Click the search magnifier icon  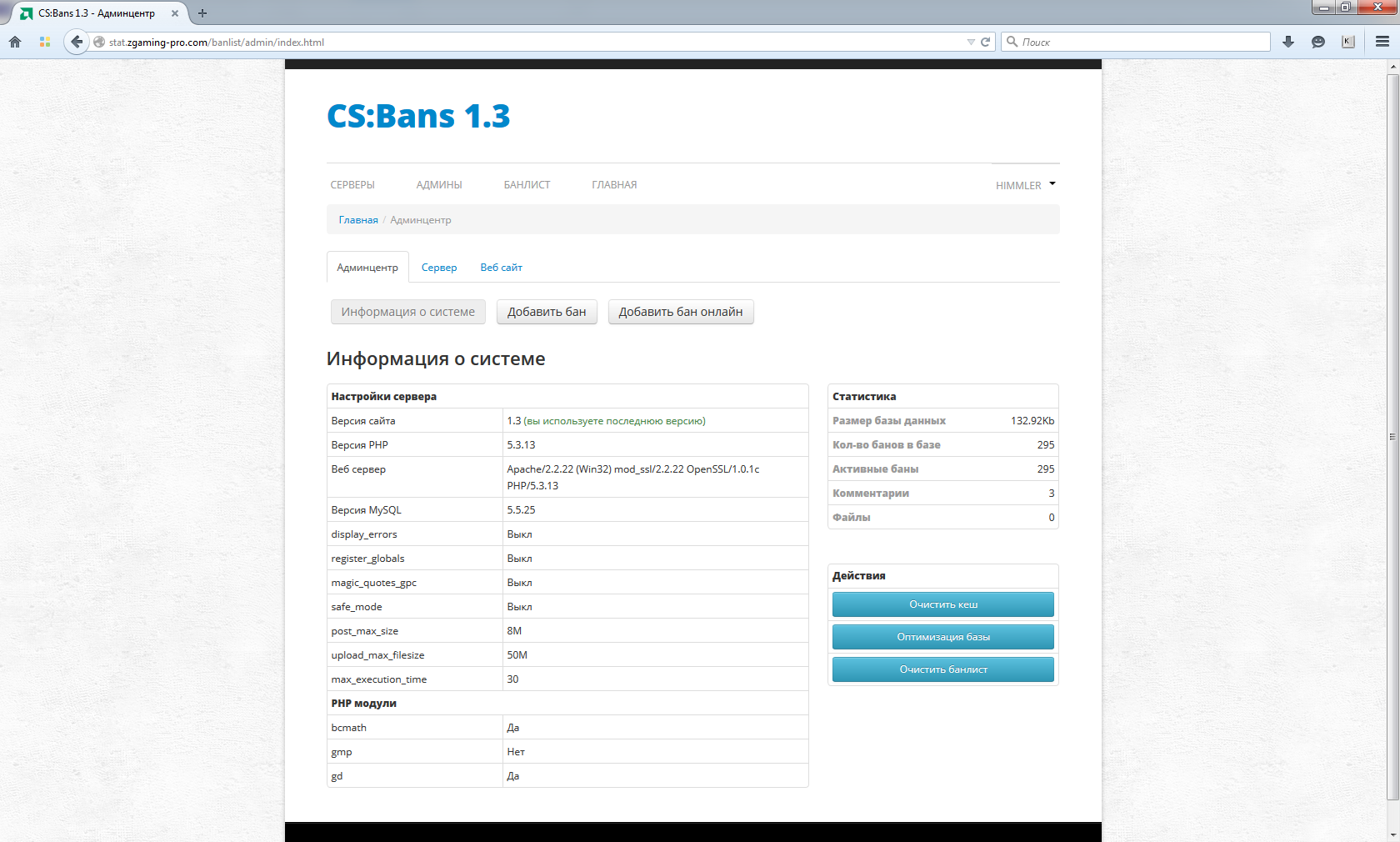[1012, 42]
